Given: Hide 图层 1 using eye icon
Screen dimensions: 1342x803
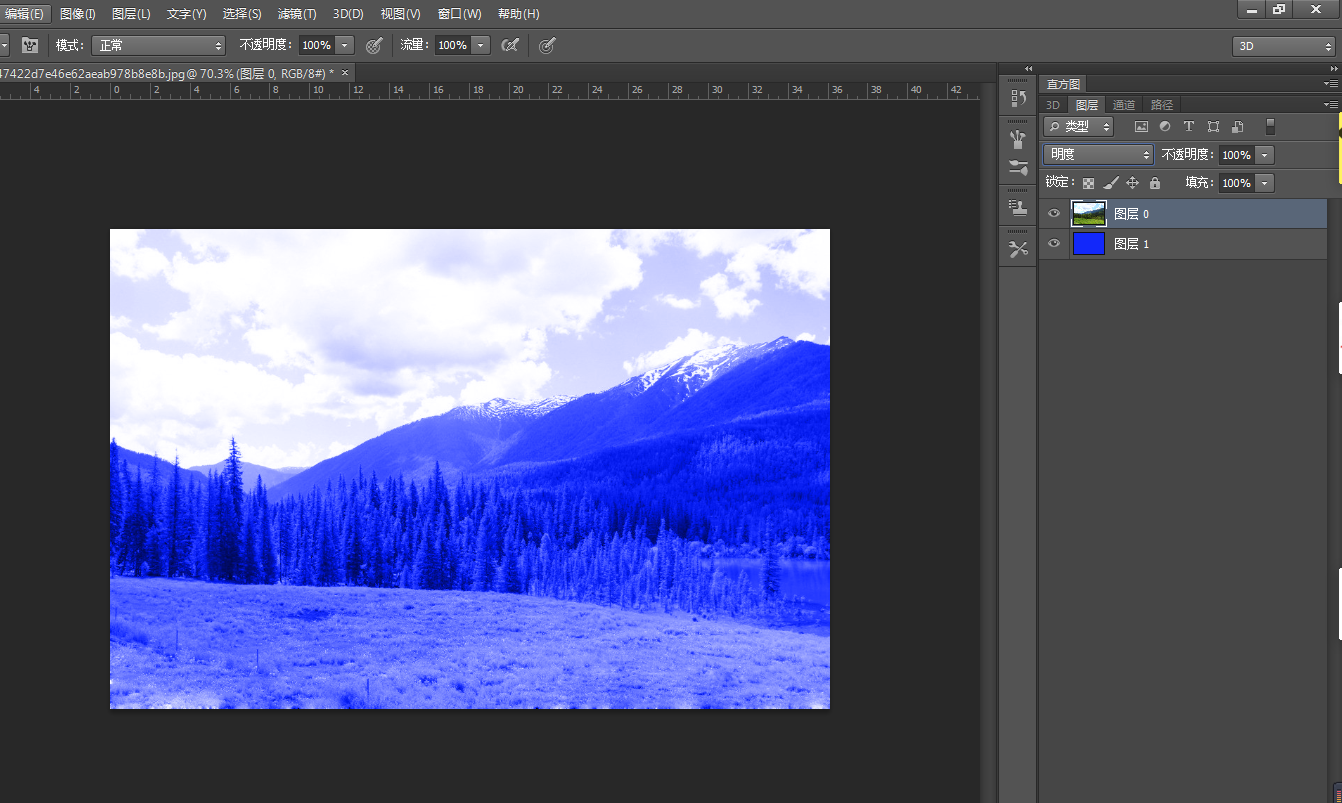Looking at the screenshot, I should [x=1054, y=244].
